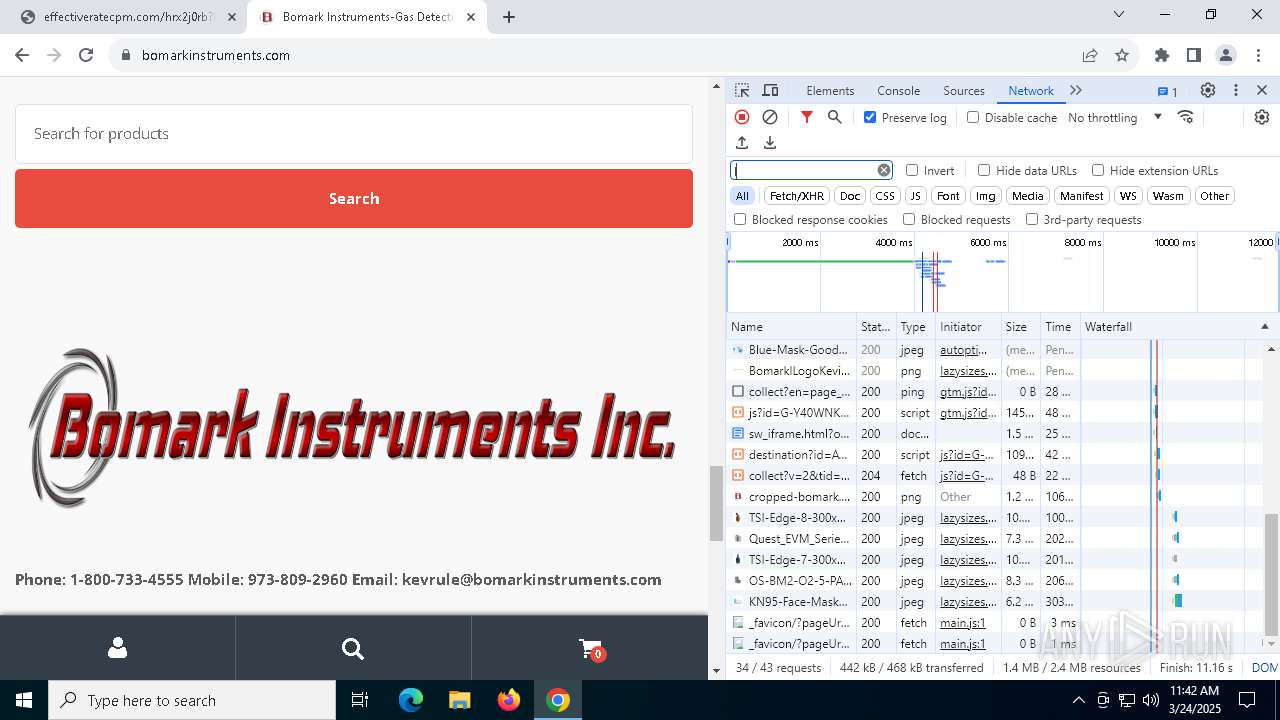
Task: Open the shopping cart icon
Action: (x=590, y=650)
